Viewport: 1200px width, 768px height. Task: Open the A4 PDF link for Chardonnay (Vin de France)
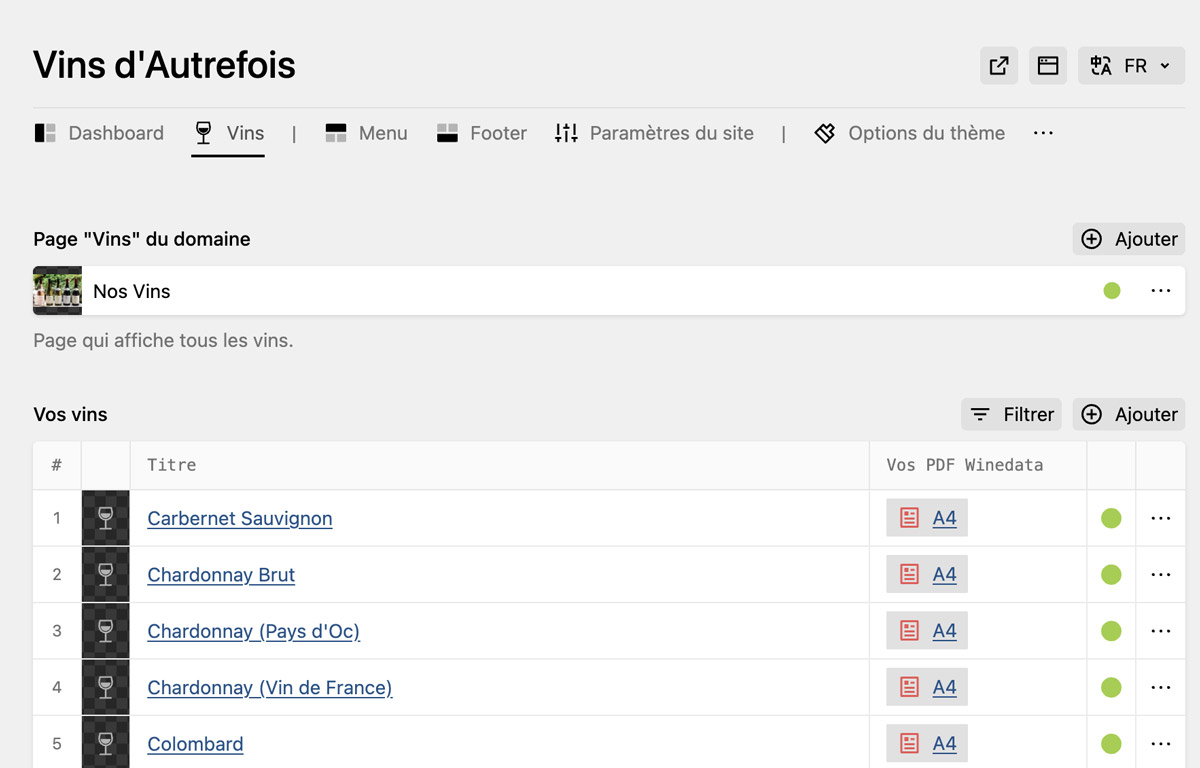944,687
